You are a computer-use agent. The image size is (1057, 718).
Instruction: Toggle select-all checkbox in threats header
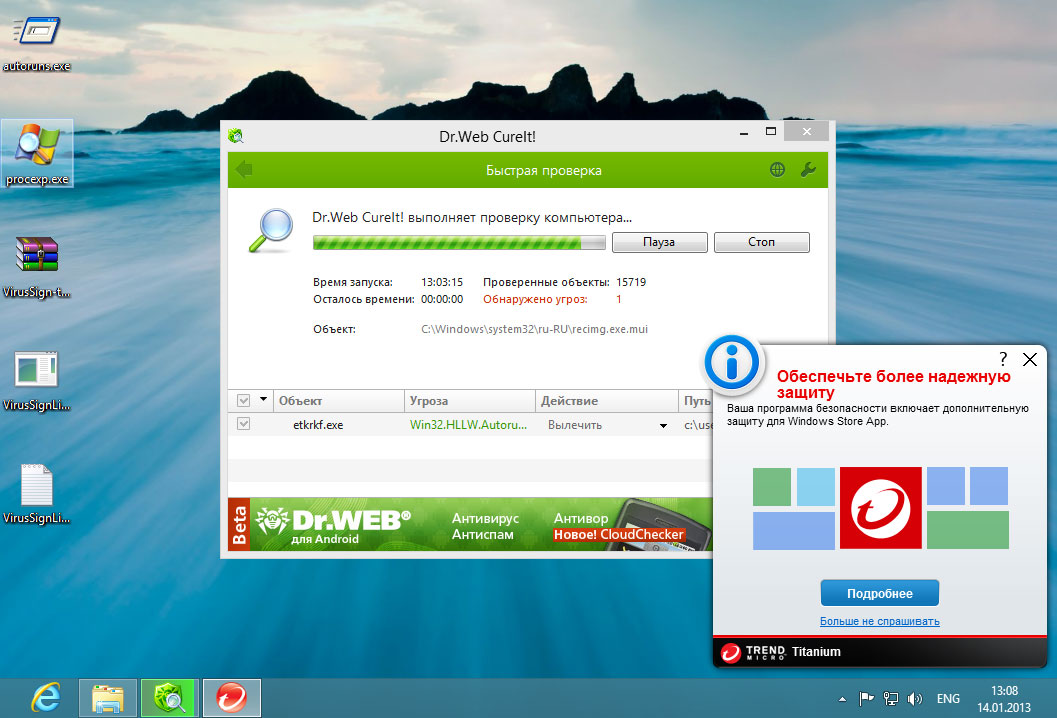pyautogui.click(x=243, y=400)
